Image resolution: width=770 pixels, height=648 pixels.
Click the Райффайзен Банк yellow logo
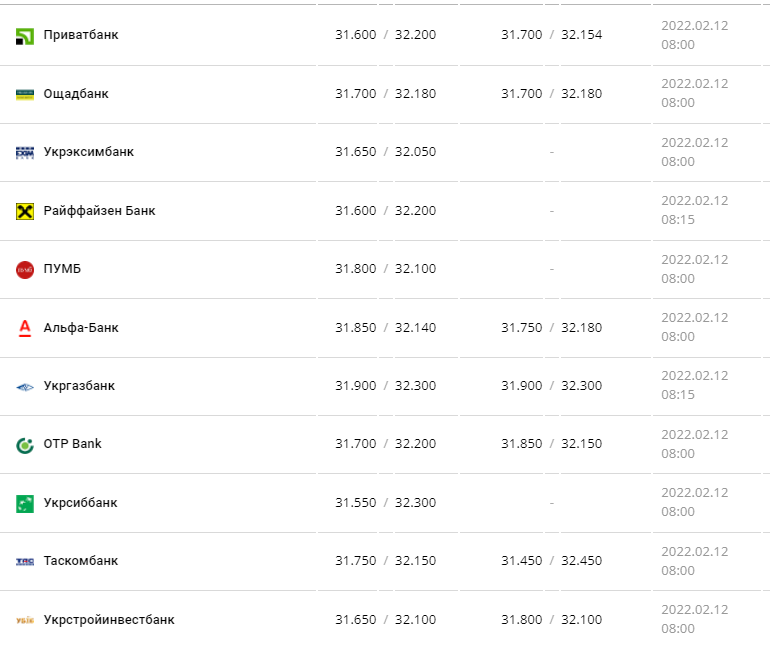[x=25, y=211]
